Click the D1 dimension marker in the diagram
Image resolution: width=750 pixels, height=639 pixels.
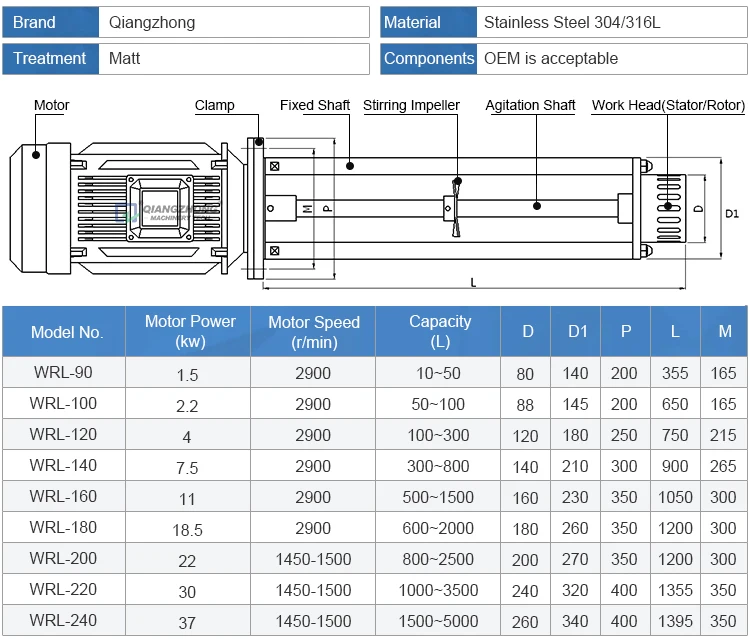[731, 213]
